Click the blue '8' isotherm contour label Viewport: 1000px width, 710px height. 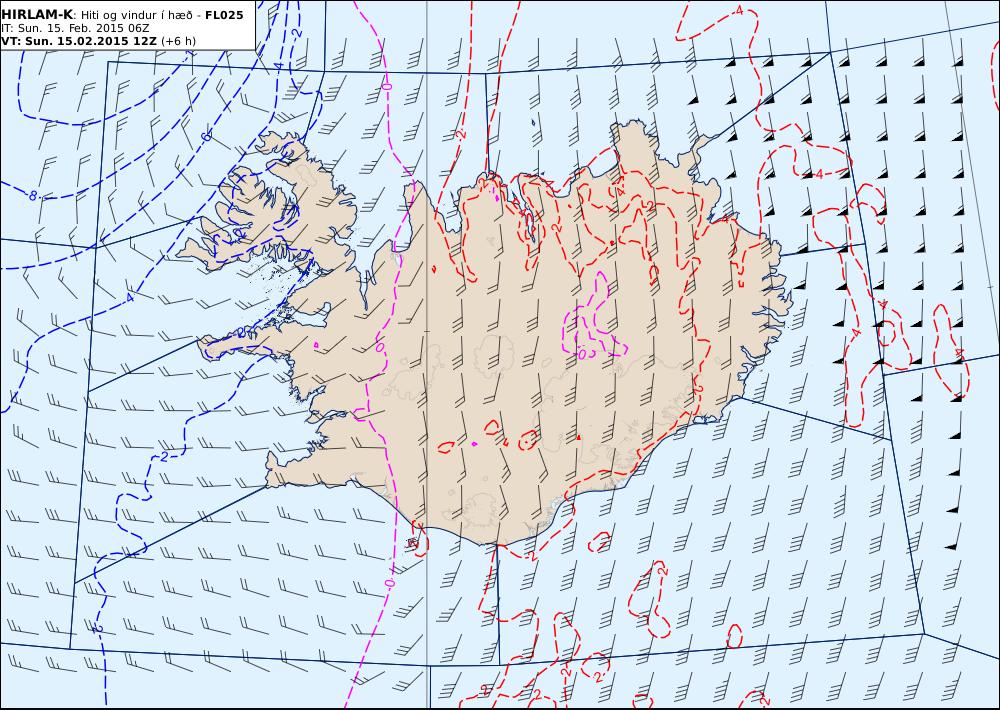[x=33, y=195]
